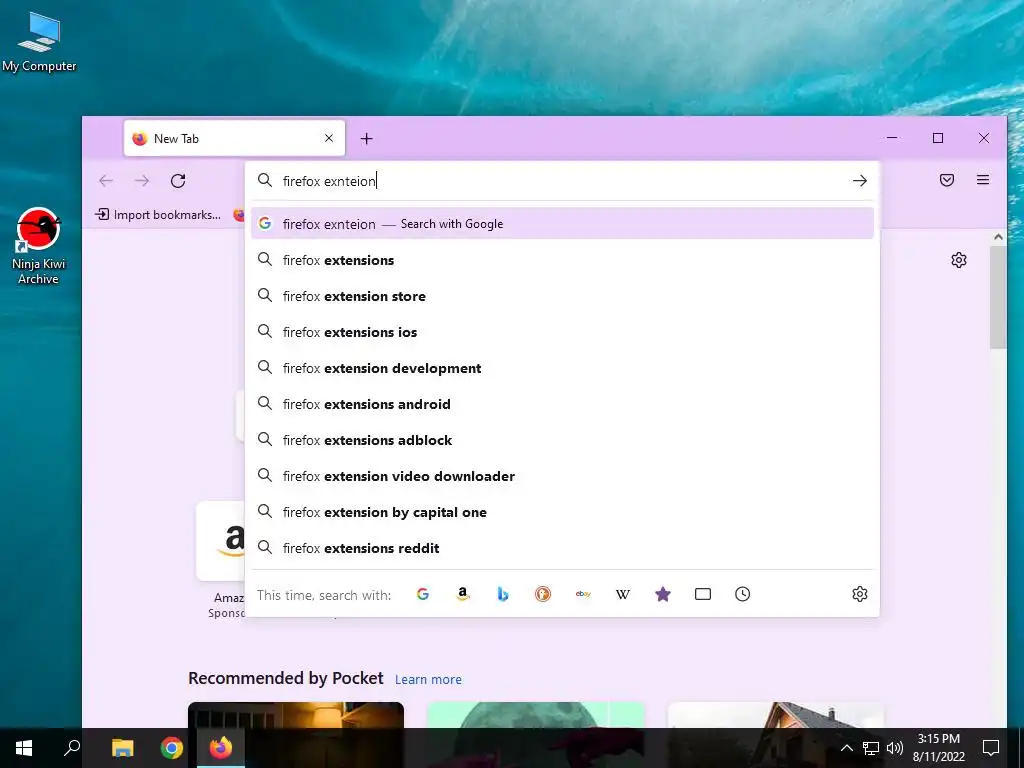Image resolution: width=1024 pixels, height=768 pixels.
Task: Search this time with Bing icon
Action: click(502, 594)
